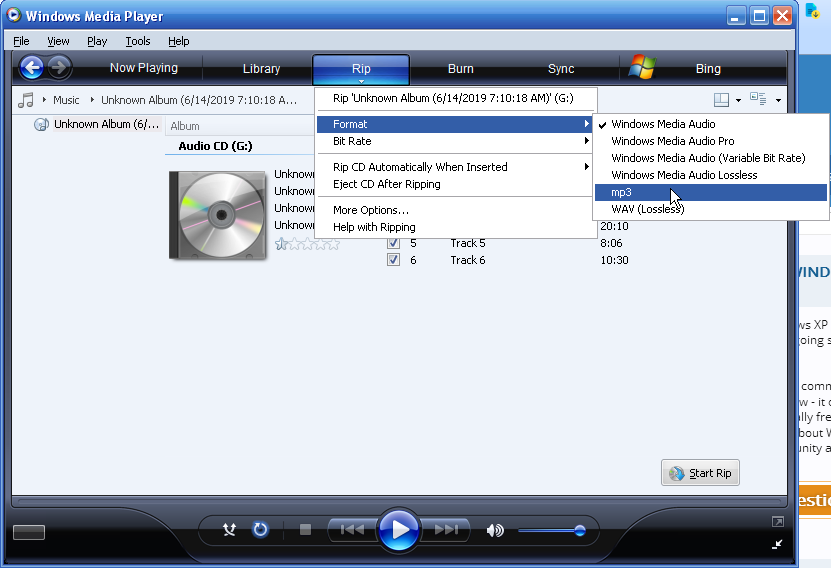Expand Rip CD Automatically When Inserted submenu
Viewport: 831px width, 568px height.
(x=455, y=167)
